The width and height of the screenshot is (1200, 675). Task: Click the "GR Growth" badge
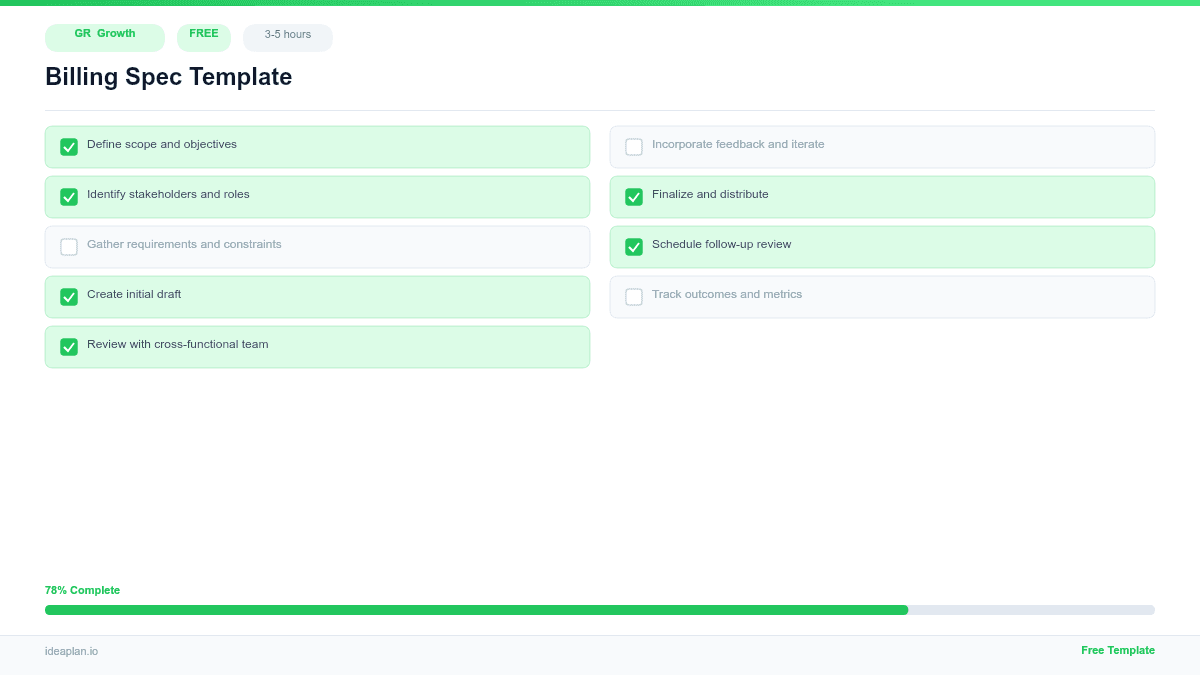pyautogui.click(x=104, y=37)
